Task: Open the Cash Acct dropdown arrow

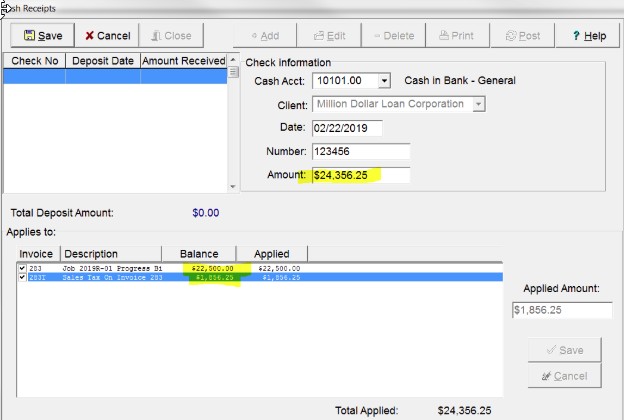Action: pyautogui.click(x=384, y=81)
